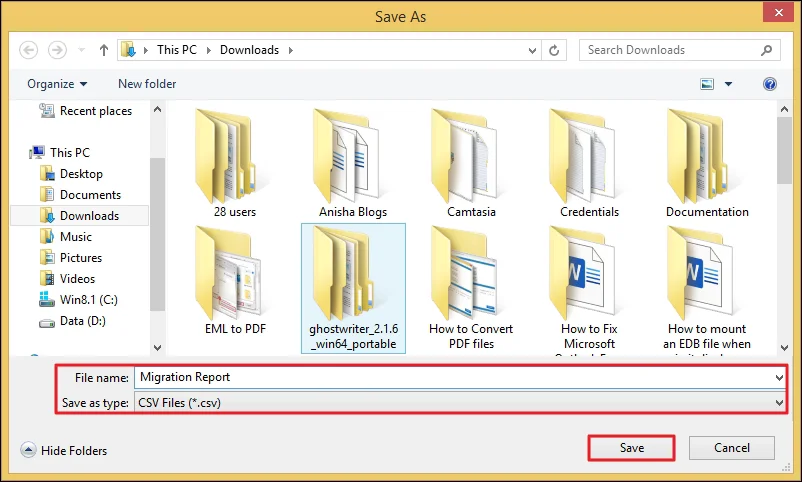This screenshot has width=802, height=482.
Task: Open the Help icon
Action: point(770,84)
